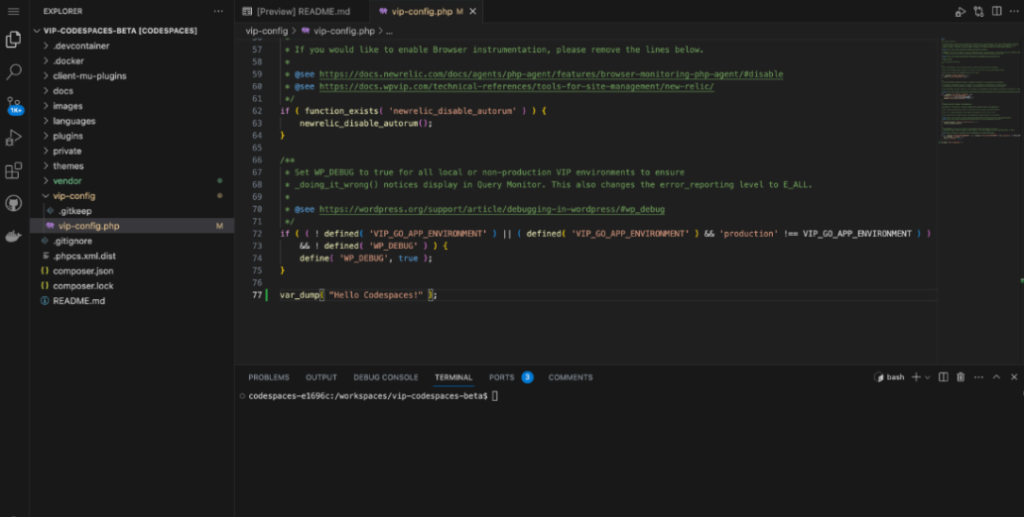Screen dimensions: 1024x517
Task: Expand the .docker folder
Action: point(69,61)
